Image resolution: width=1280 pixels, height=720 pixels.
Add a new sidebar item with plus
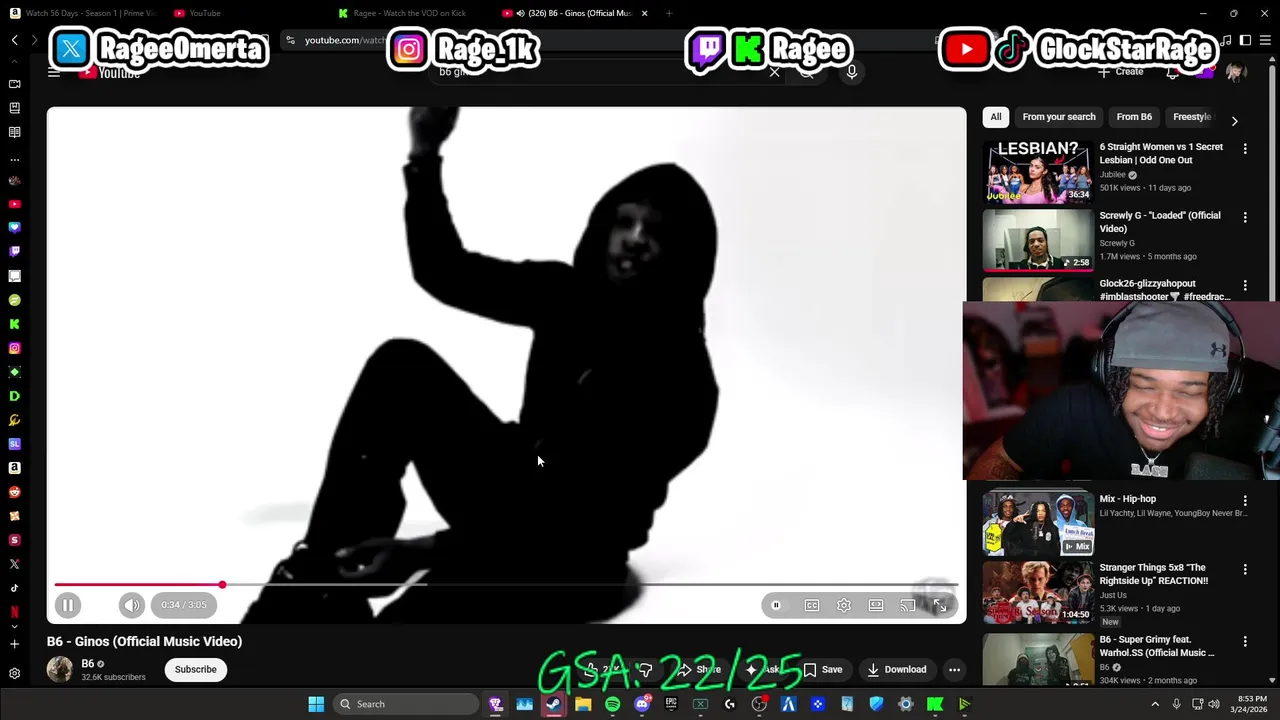(x=14, y=644)
